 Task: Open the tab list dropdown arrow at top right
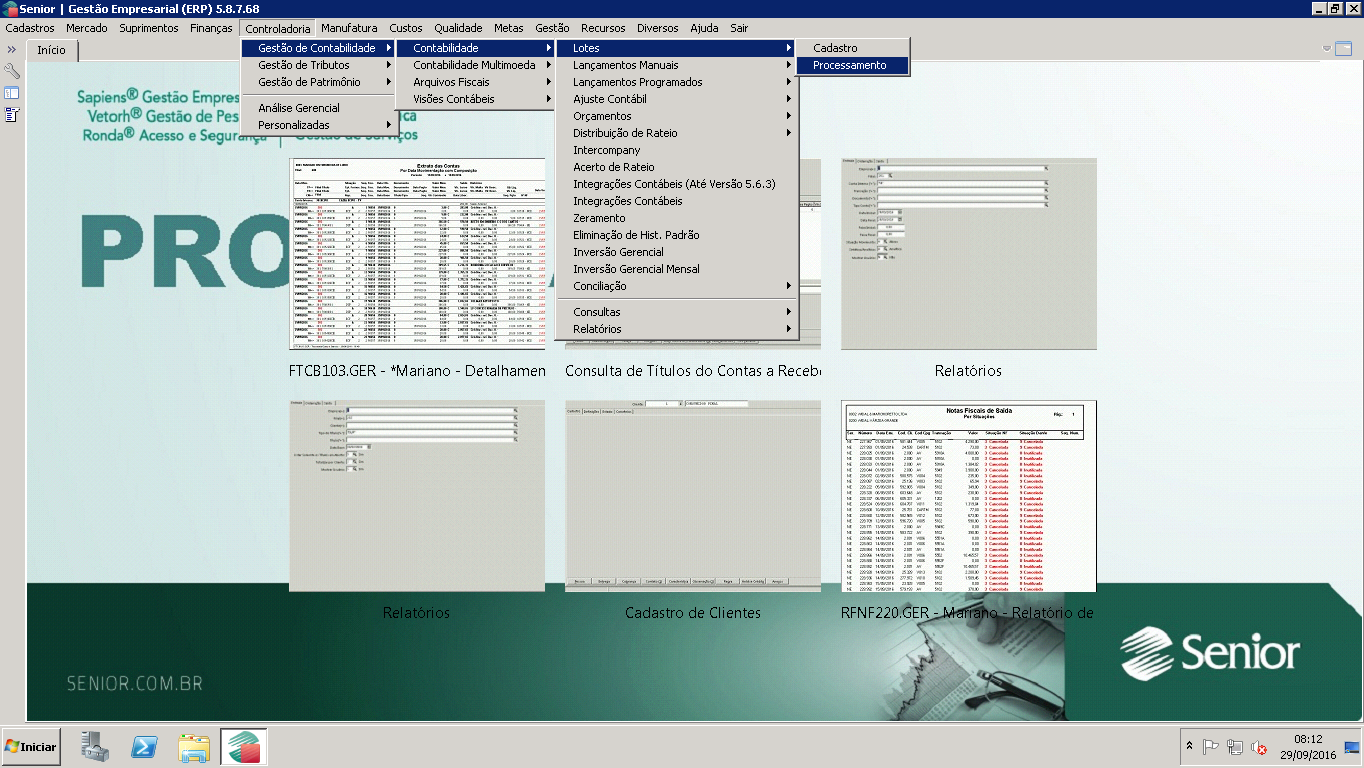tap(1327, 48)
